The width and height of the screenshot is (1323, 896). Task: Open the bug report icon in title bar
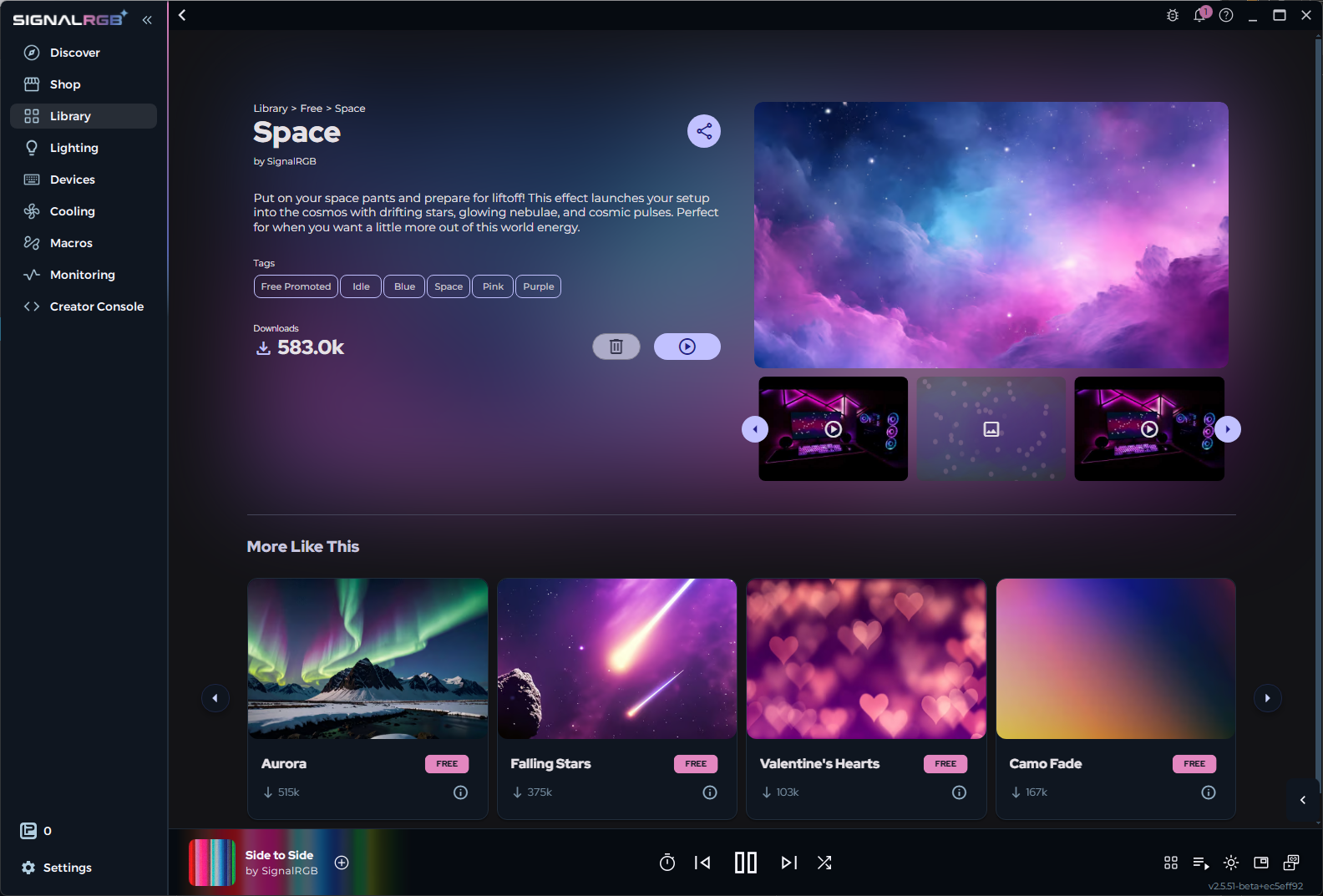tap(1173, 15)
